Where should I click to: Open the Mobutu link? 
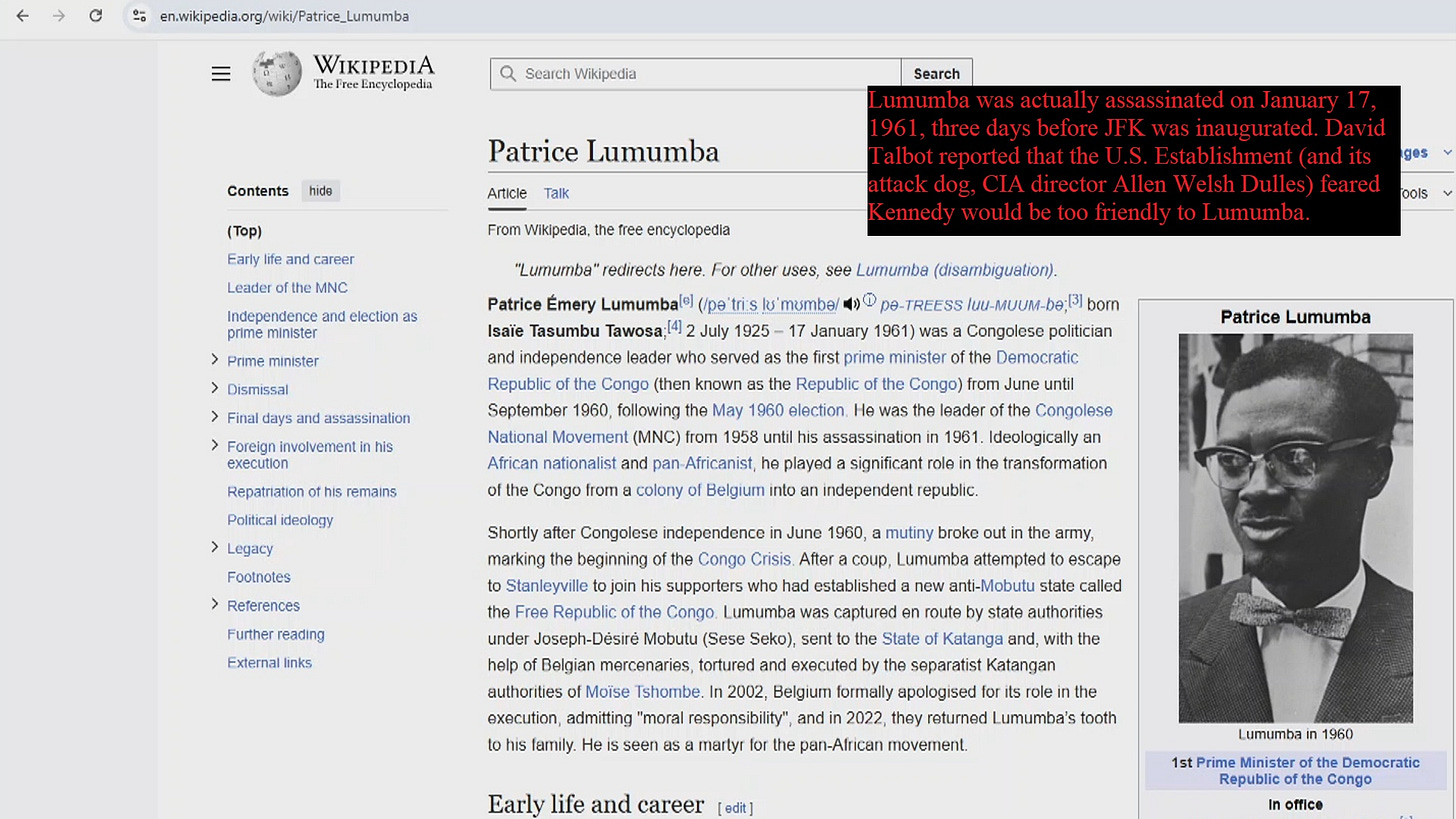[x=1007, y=586]
